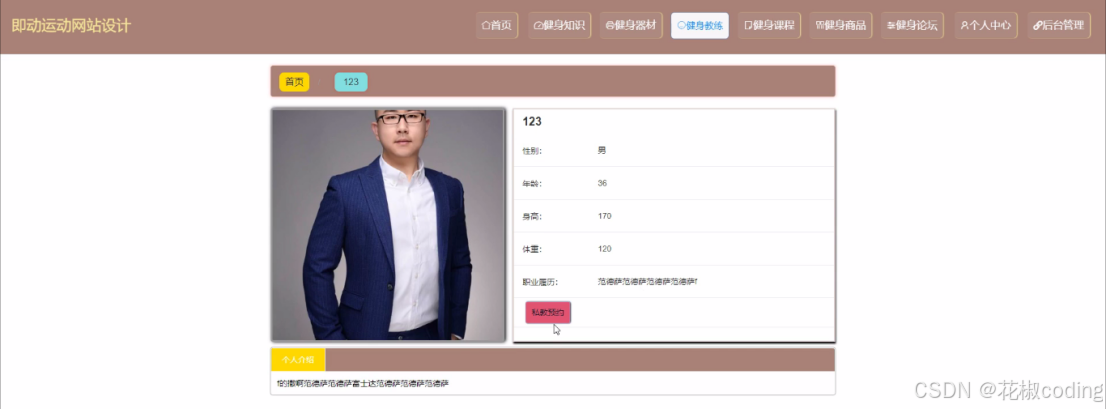Click the coach name heading 123
This screenshot has width=1107, height=410.
pyautogui.click(x=532, y=121)
